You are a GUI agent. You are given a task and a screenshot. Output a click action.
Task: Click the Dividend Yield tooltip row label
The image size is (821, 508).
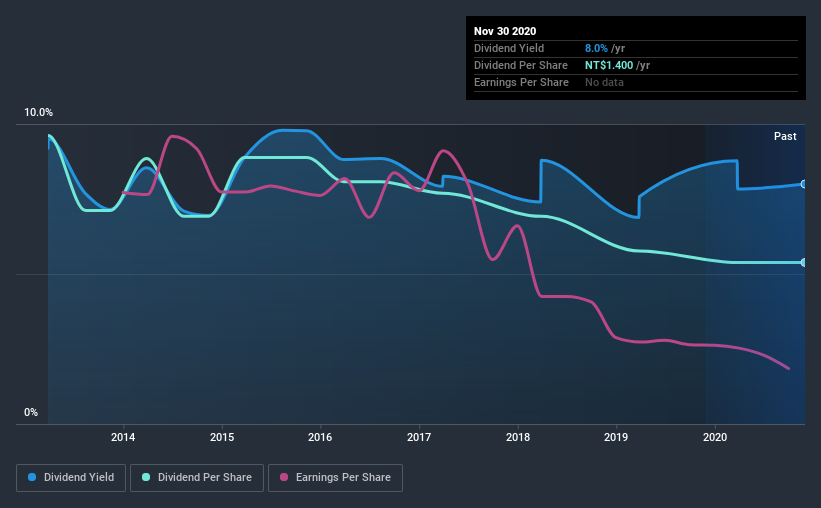click(x=509, y=48)
